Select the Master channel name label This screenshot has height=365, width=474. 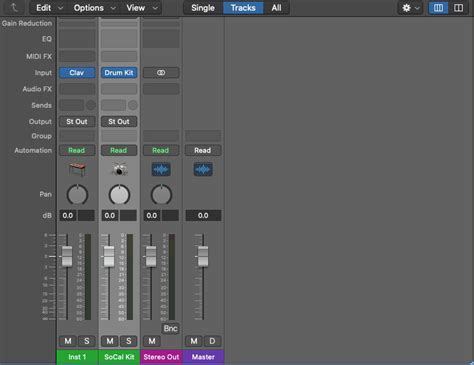(x=203, y=357)
